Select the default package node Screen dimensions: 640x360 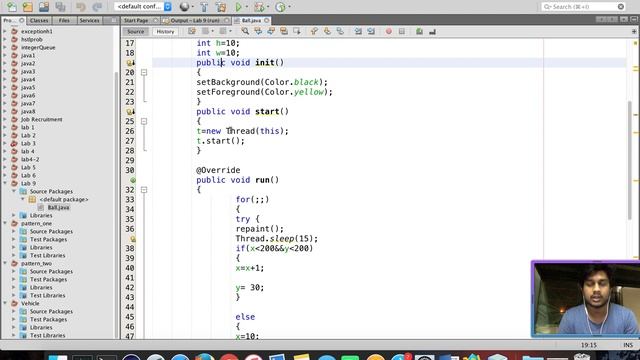click(64, 200)
